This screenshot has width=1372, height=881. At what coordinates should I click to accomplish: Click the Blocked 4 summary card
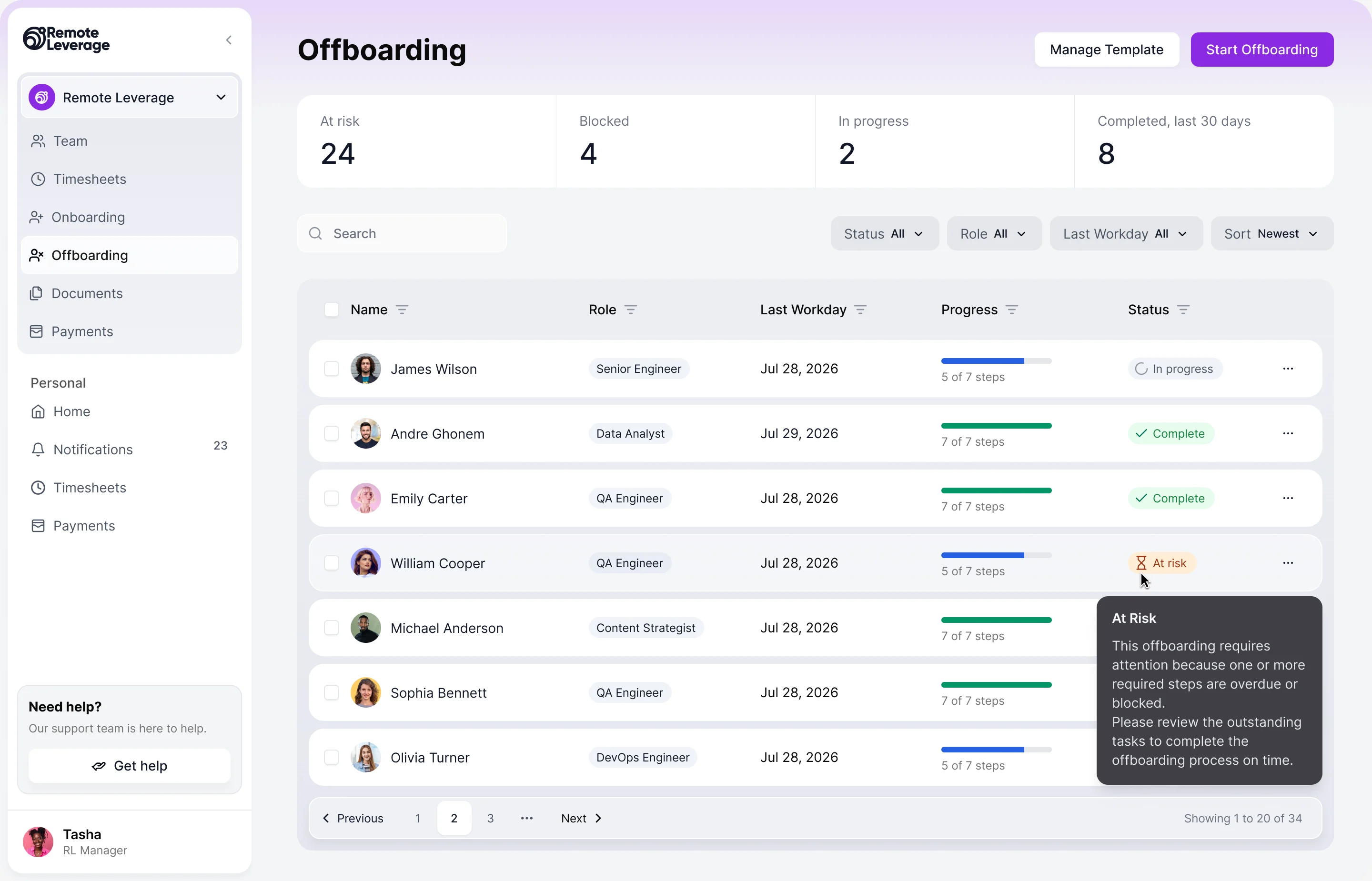click(686, 141)
